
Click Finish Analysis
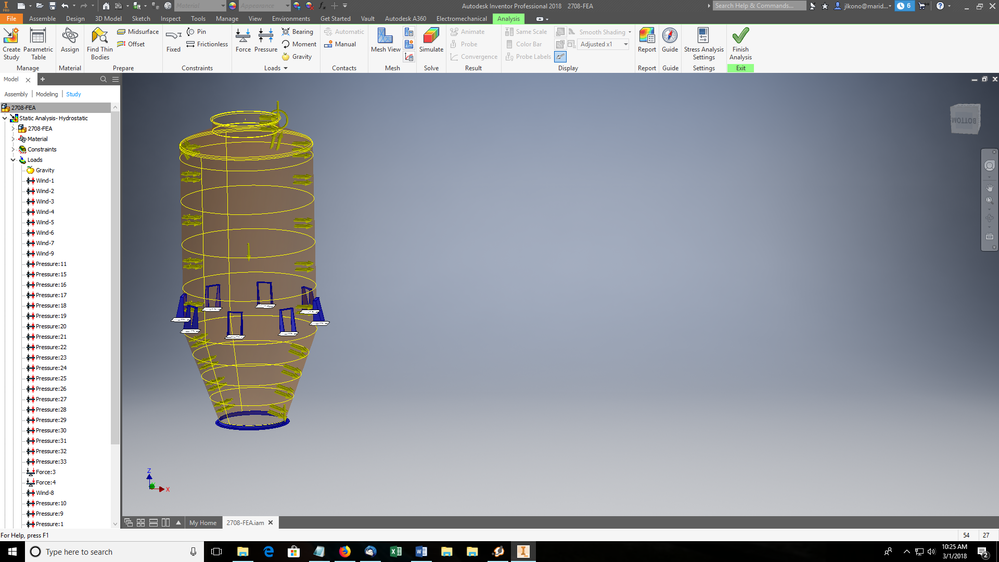[740, 44]
